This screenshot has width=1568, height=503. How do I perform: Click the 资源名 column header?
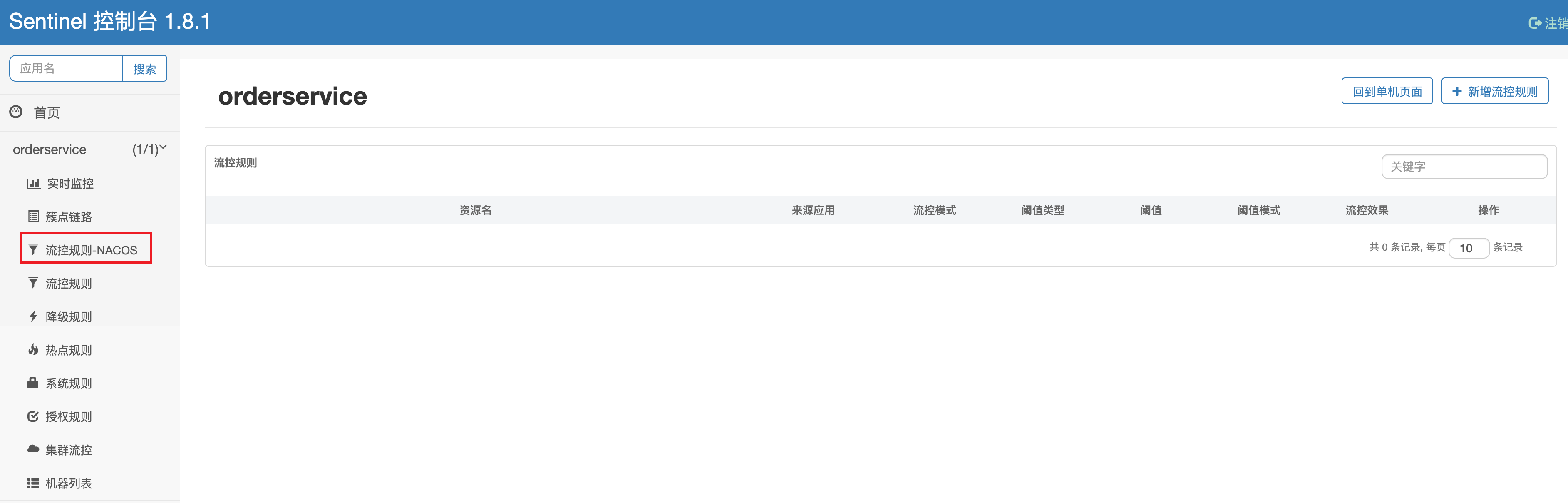coord(475,210)
